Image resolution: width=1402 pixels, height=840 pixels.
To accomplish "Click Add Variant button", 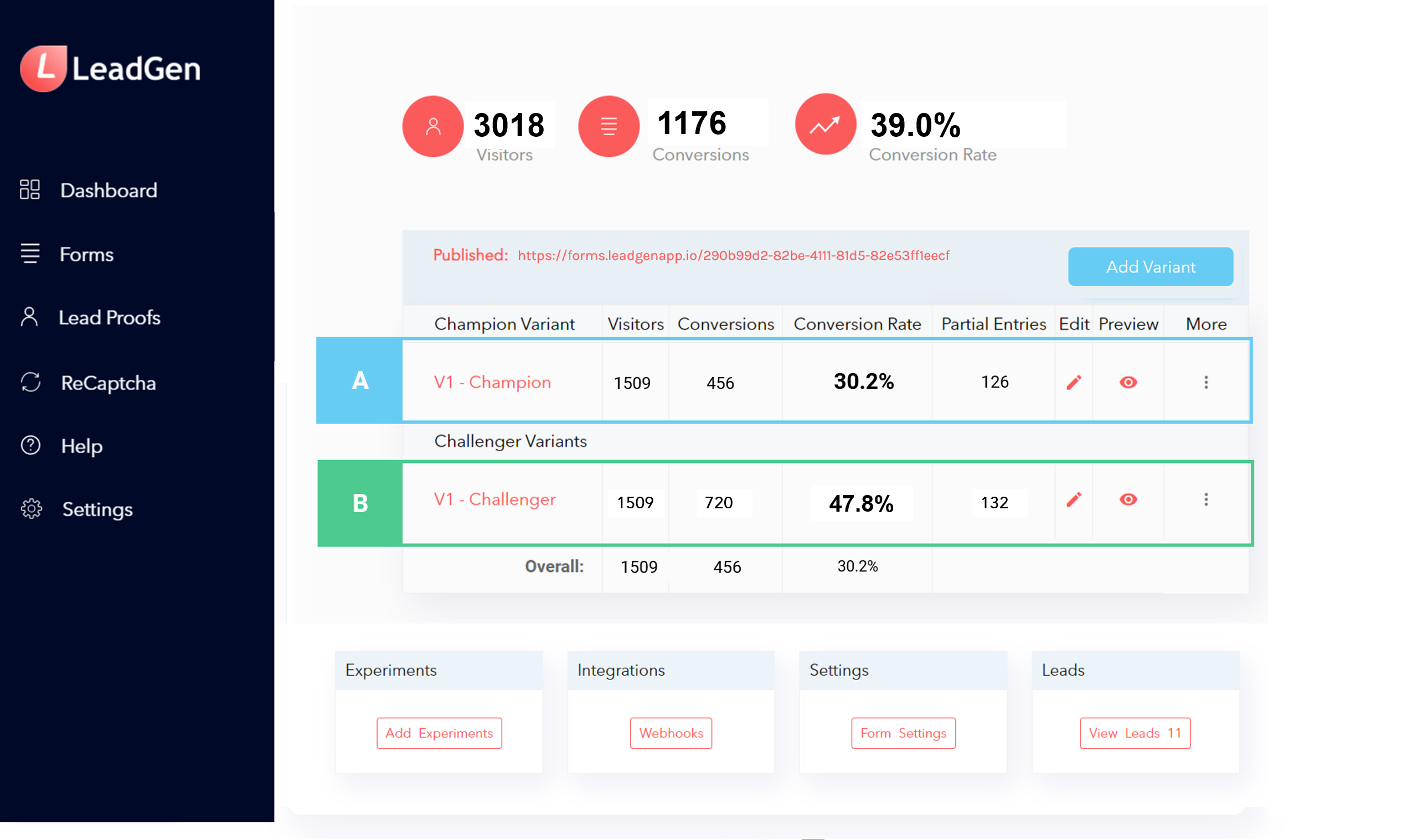I will click(x=1150, y=267).
